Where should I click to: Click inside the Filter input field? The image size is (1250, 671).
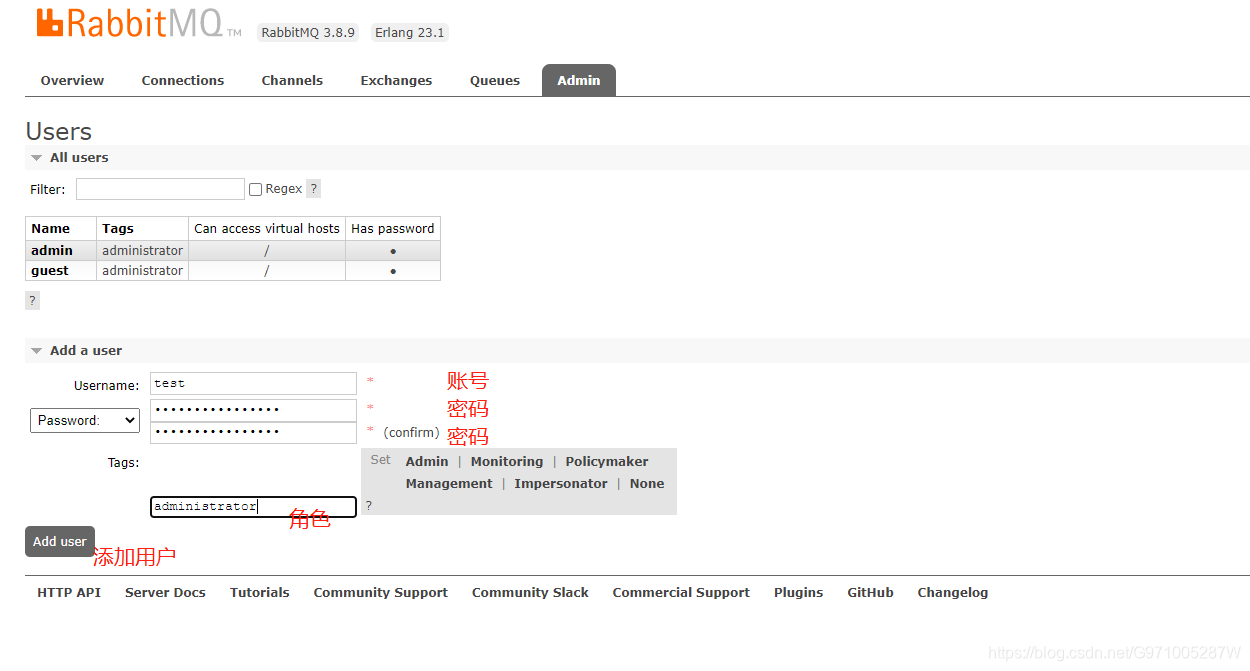(160, 188)
